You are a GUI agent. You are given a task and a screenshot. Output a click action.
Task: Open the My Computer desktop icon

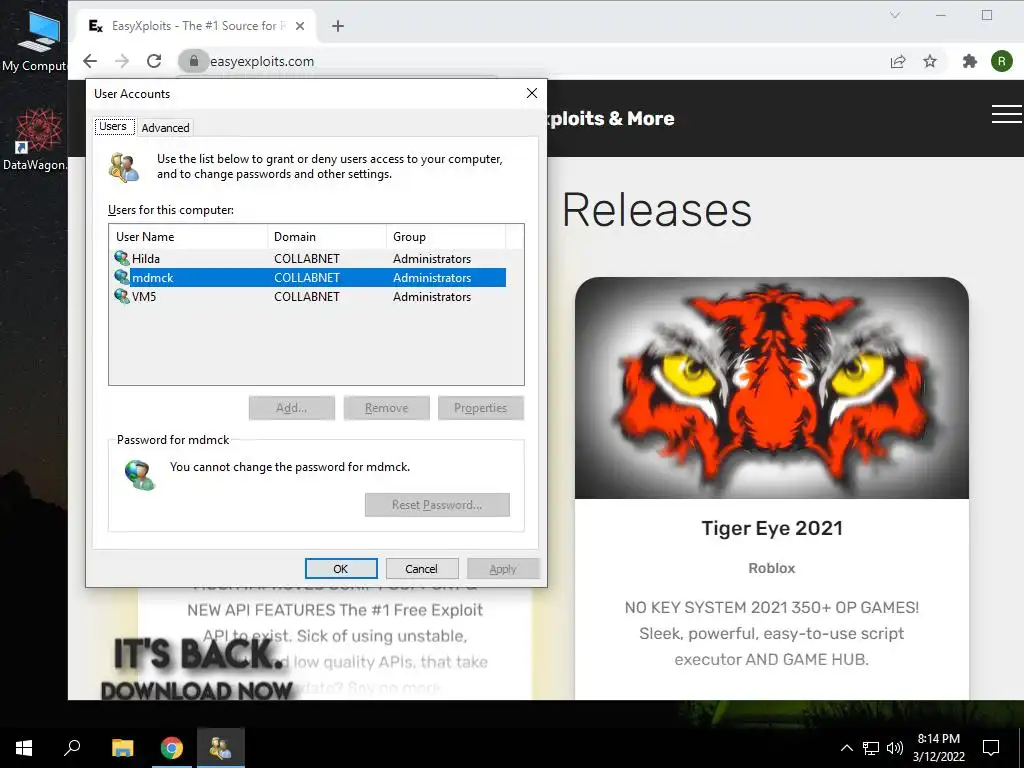click(34, 40)
